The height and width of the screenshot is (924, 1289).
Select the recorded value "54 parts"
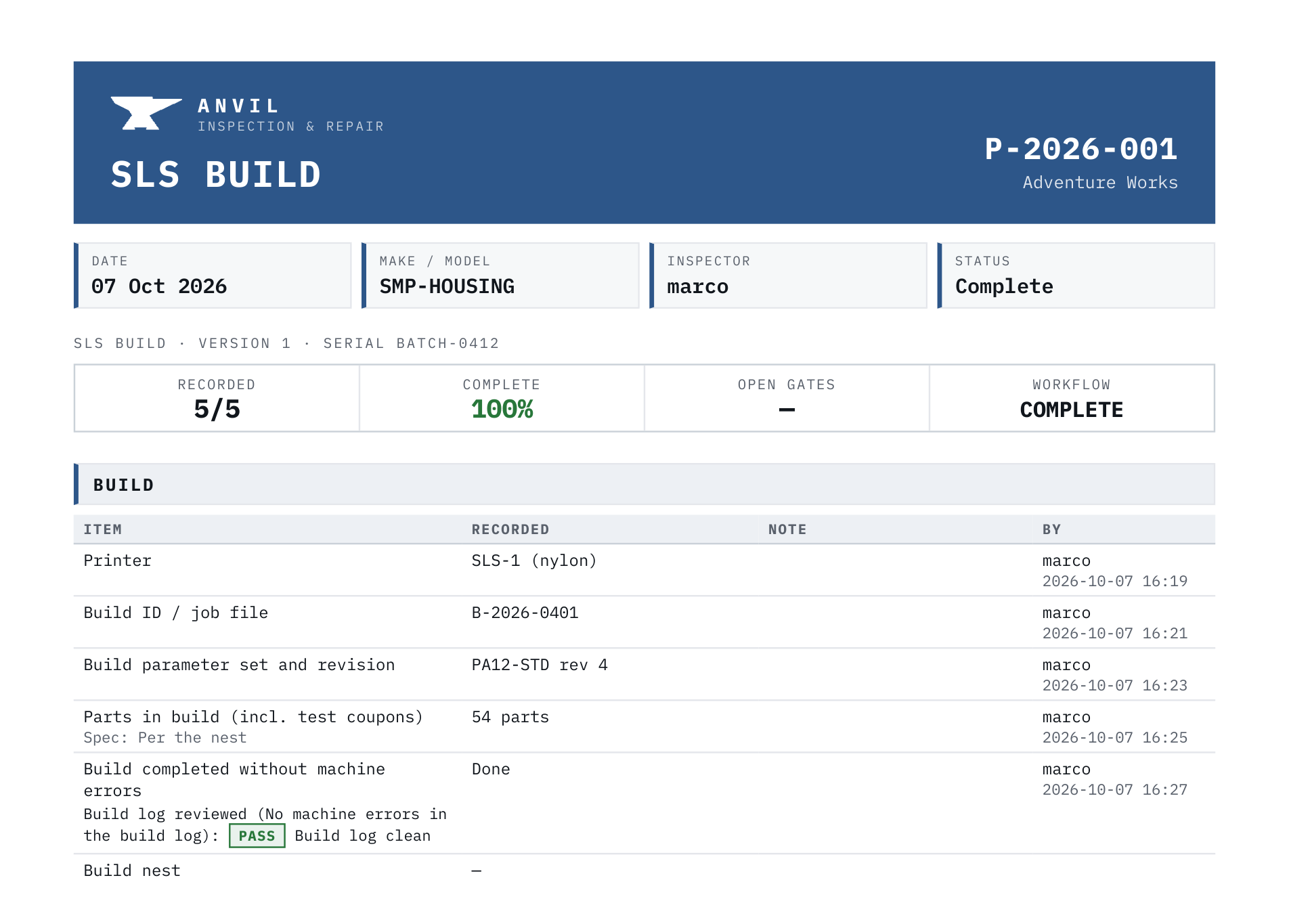(x=510, y=717)
